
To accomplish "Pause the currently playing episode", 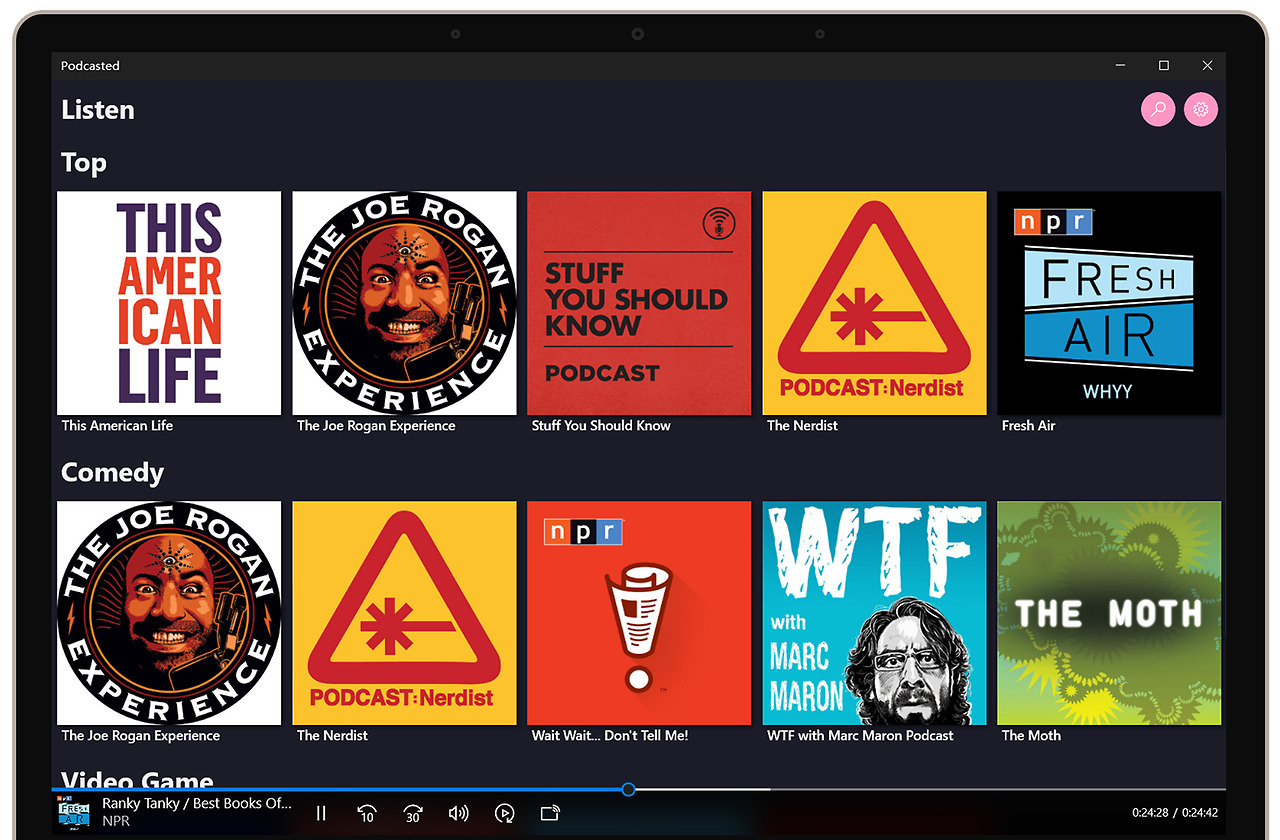I will [x=321, y=813].
